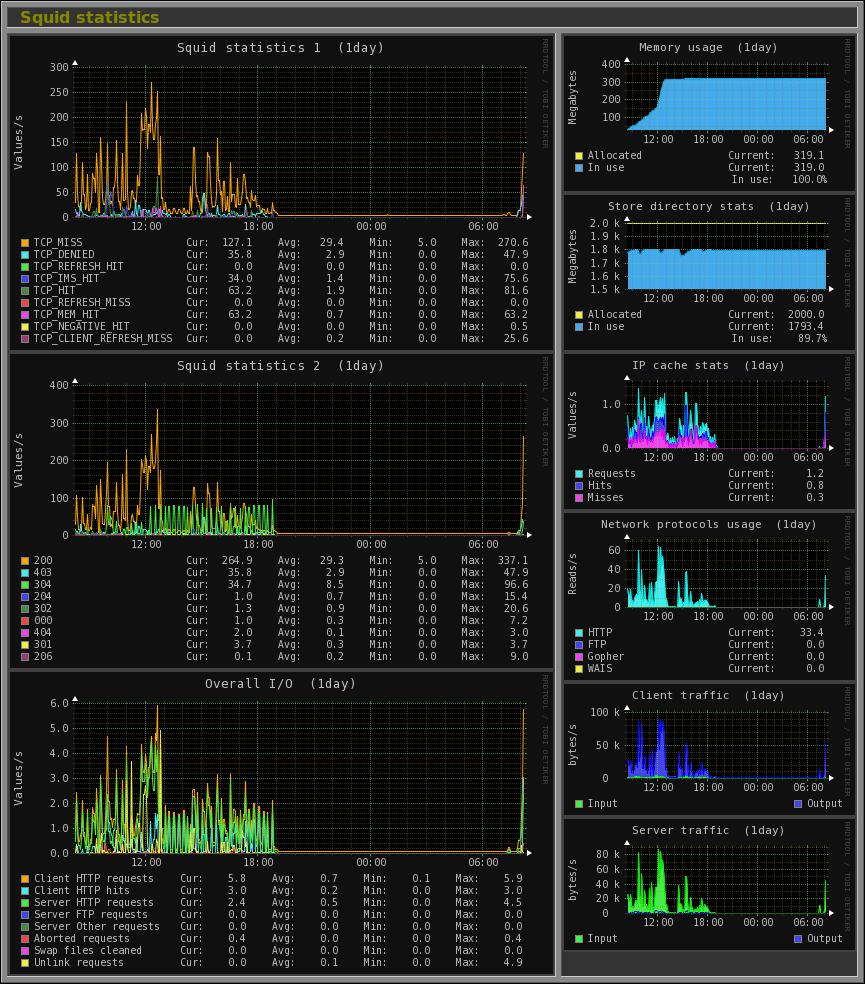Screen dimensions: 865x984
Task: Click the "Server FTP requests" legend label
Action: tap(91, 914)
